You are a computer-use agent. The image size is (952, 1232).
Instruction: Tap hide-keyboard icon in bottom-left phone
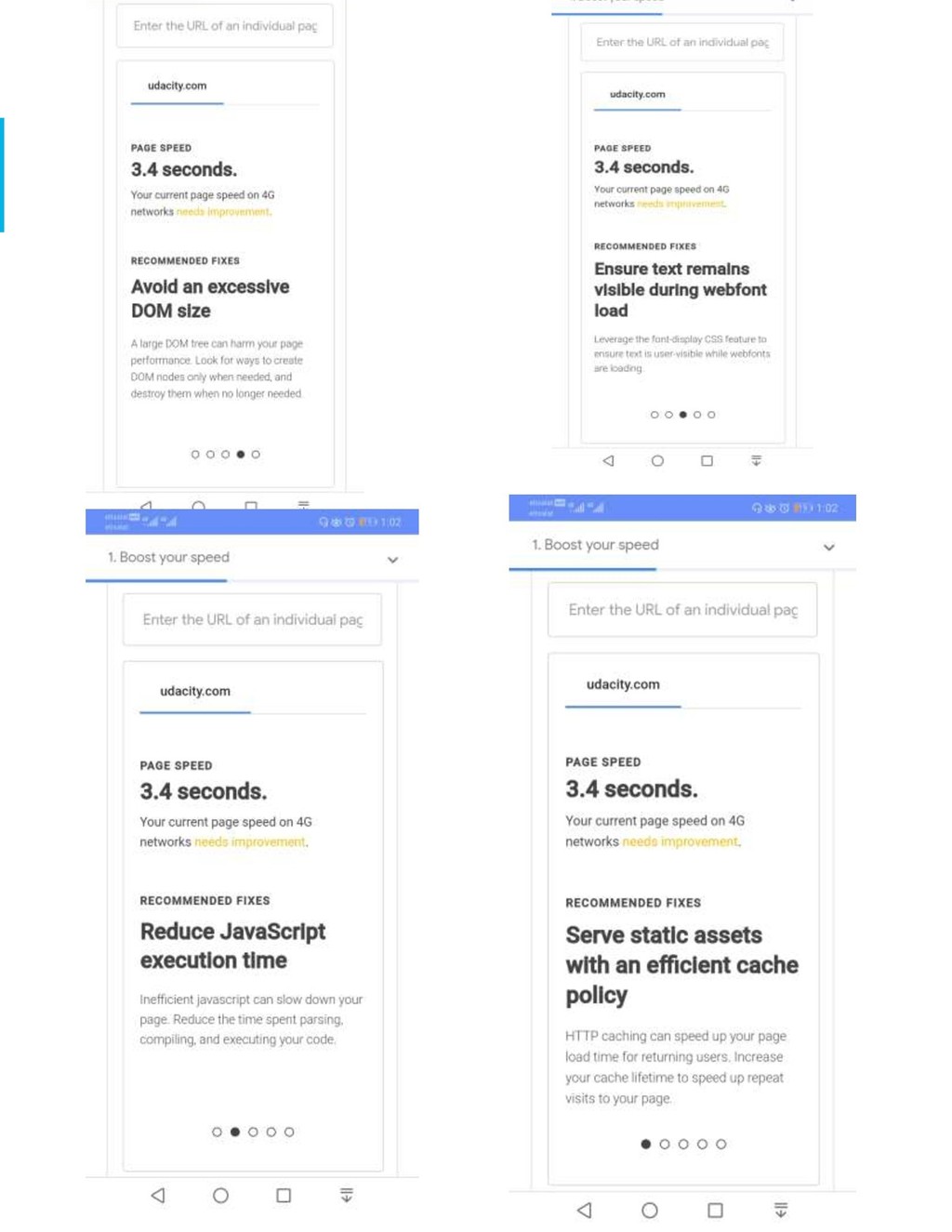pyautogui.click(x=347, y=1195)
